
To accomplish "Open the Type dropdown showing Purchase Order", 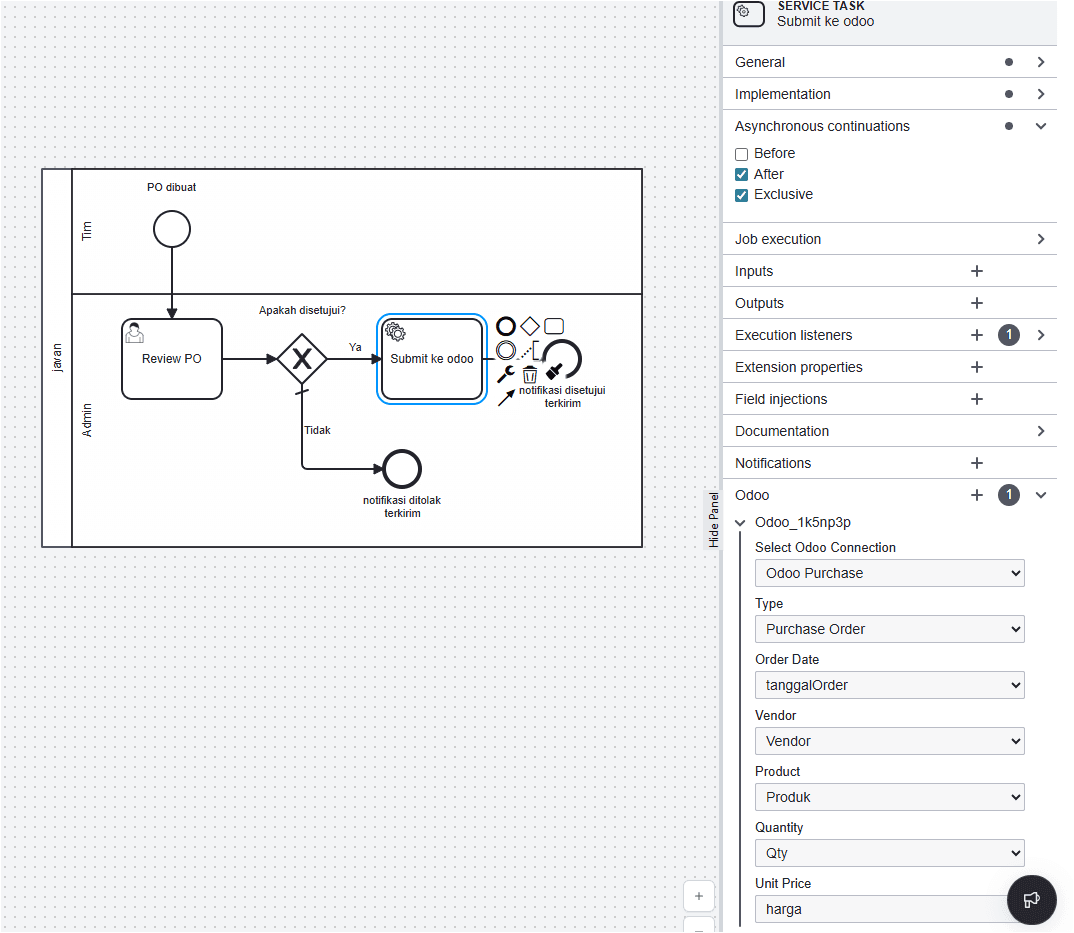I will pos(889,629).
